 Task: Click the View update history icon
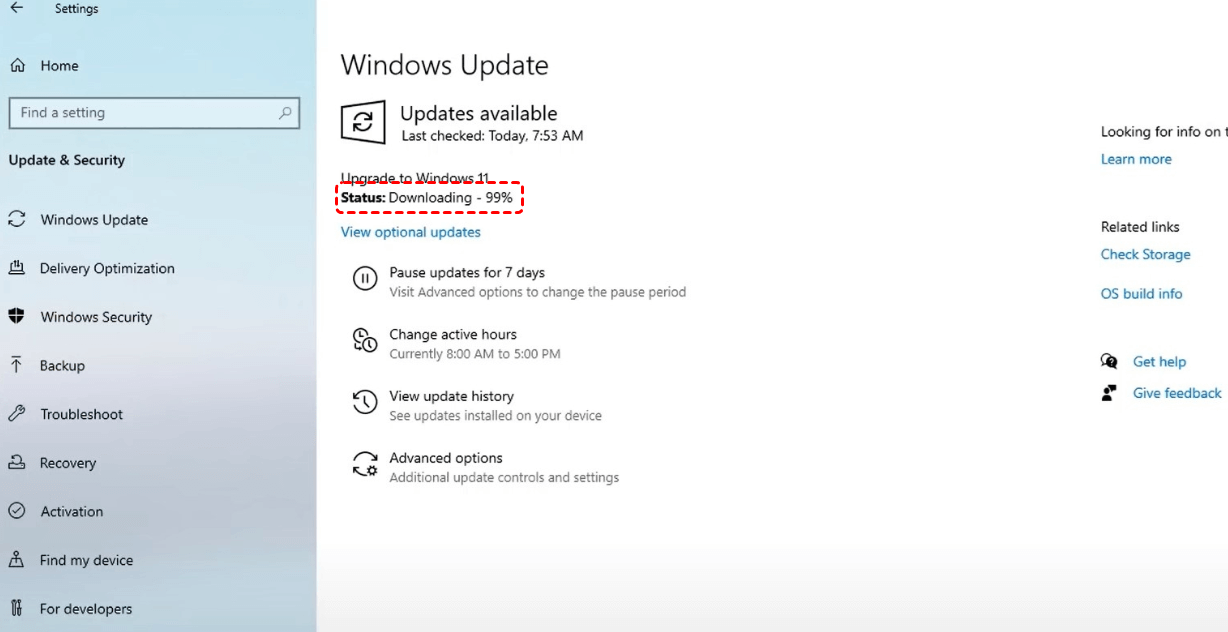(365, 403)
